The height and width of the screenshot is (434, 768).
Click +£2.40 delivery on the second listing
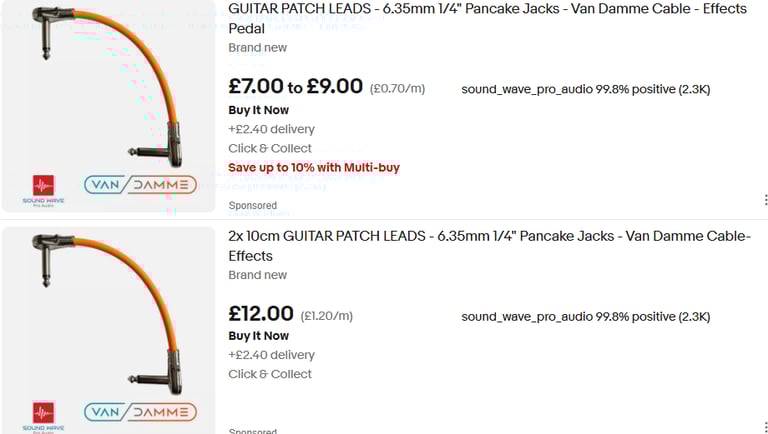(271, 355)
